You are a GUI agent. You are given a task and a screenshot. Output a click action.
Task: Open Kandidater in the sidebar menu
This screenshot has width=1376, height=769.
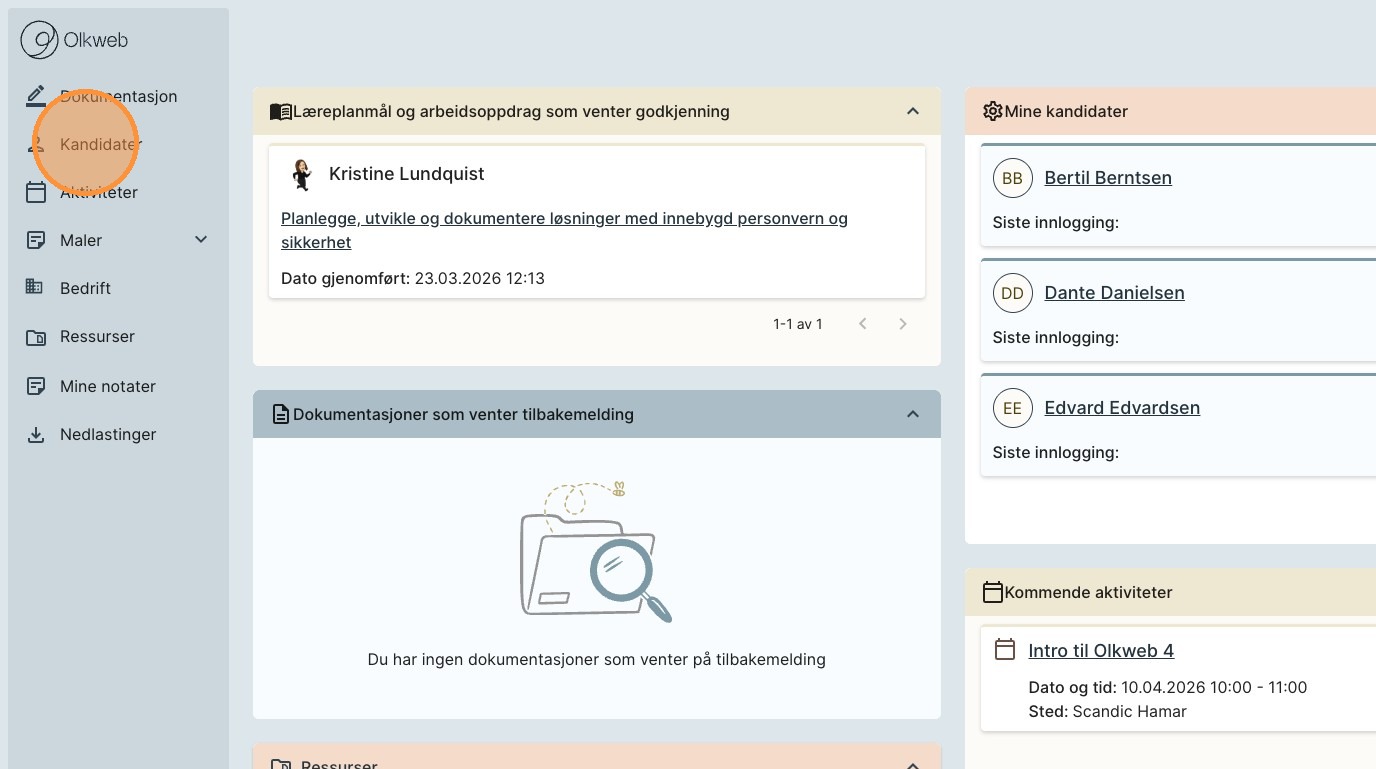coord(100,144)
